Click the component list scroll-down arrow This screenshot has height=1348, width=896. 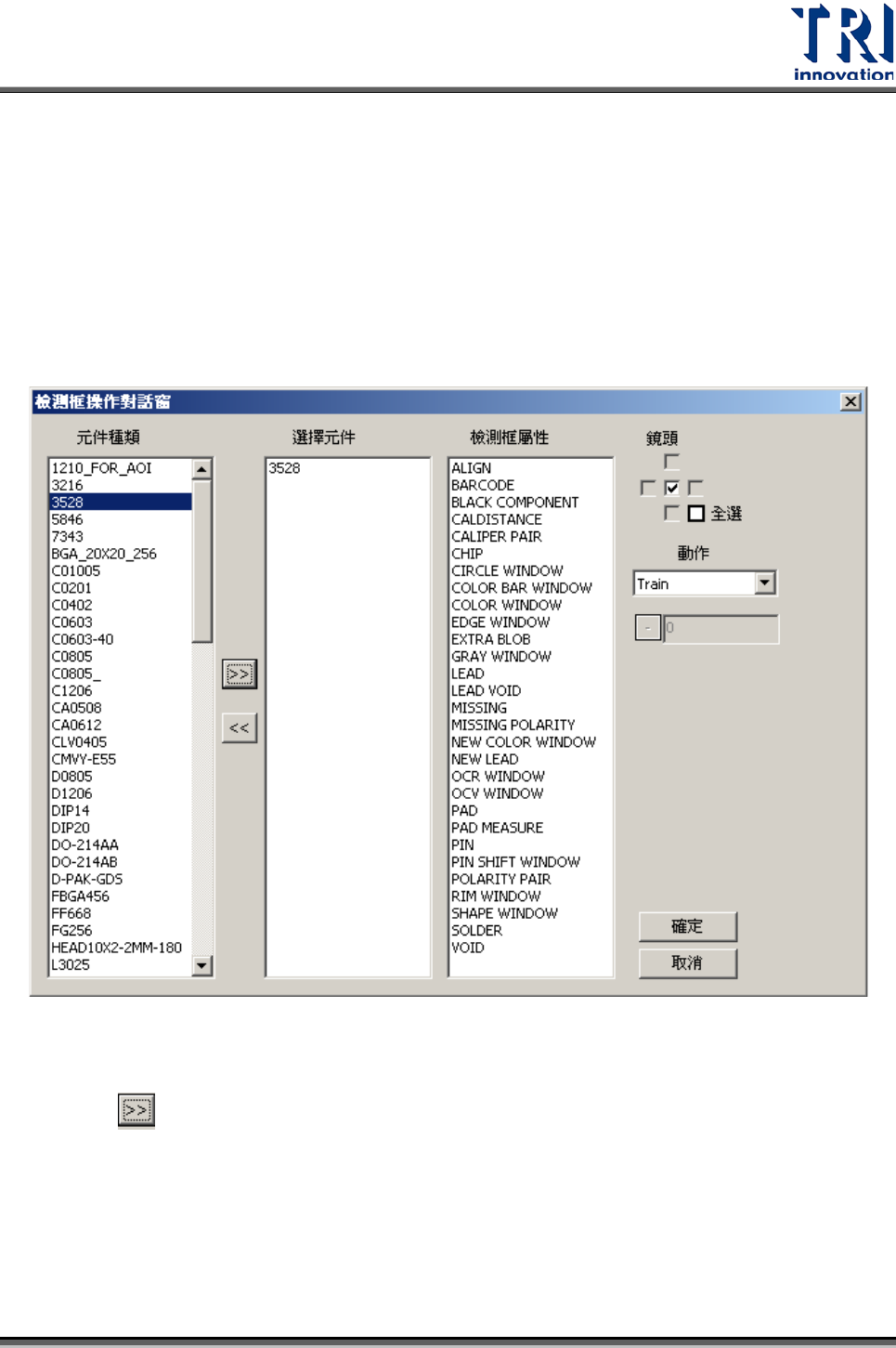[x=202, y=965]
